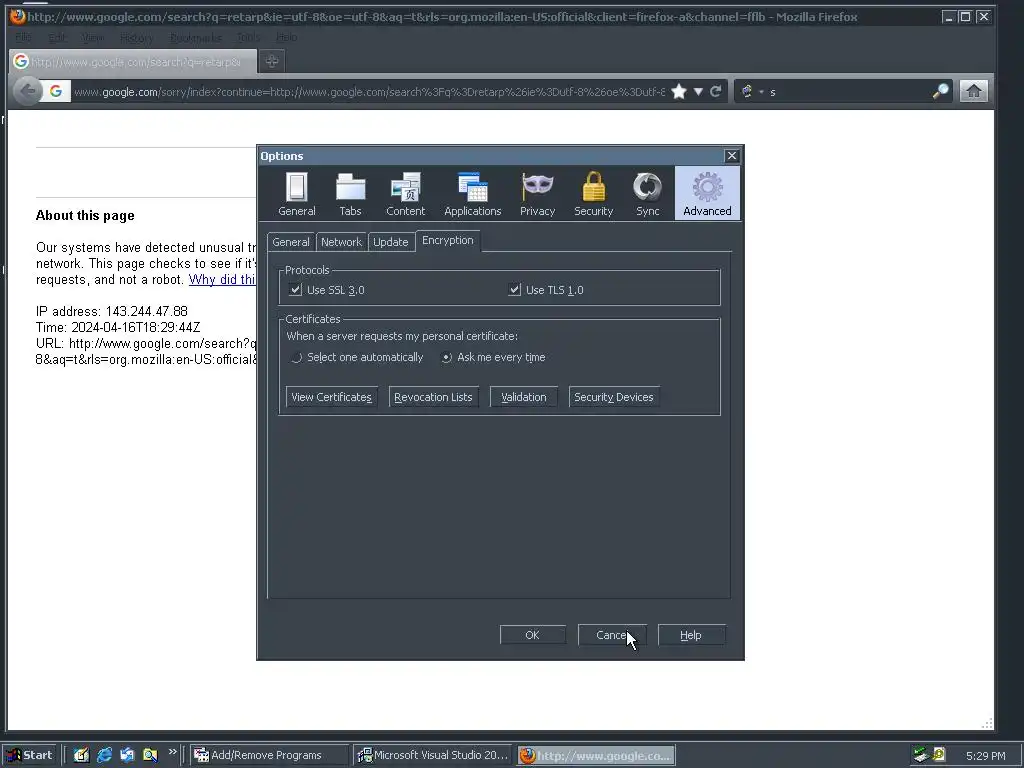This screenshot has width=1024, height=768.
Task: Click in the search box field
Action: click(848, 91)
